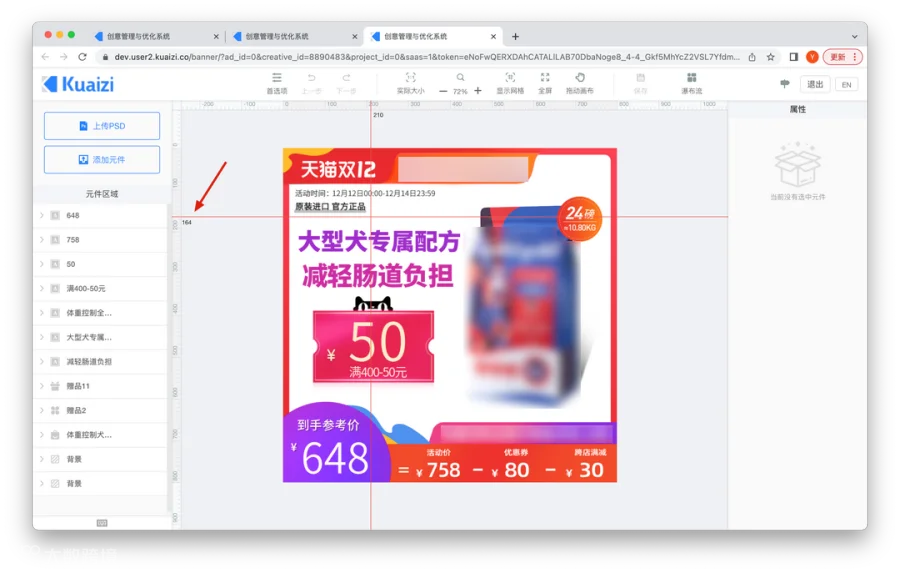Image resolution: width=900 pixels, height=573 pixels.
Task: Click the 赠品11 gift layer icon
Action: pyautogui.click(x=55, y=386)
